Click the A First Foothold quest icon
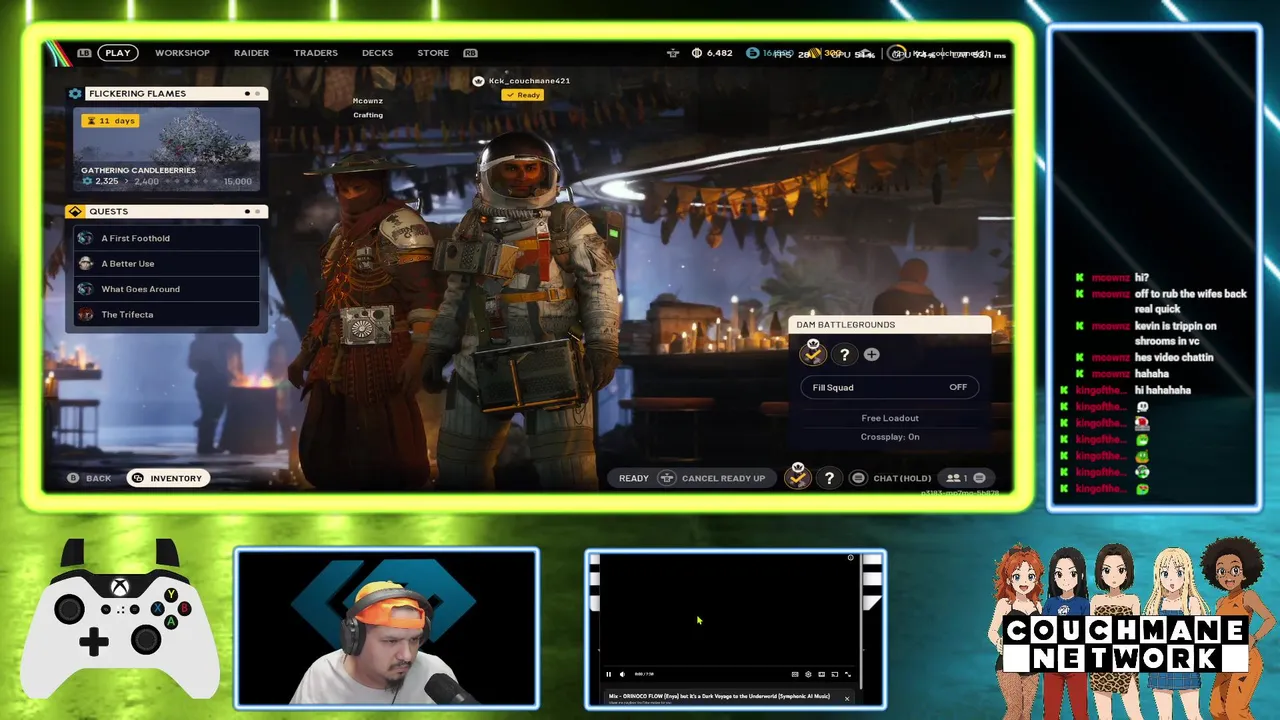1280x720 pixels. click(x=85, y=238)
